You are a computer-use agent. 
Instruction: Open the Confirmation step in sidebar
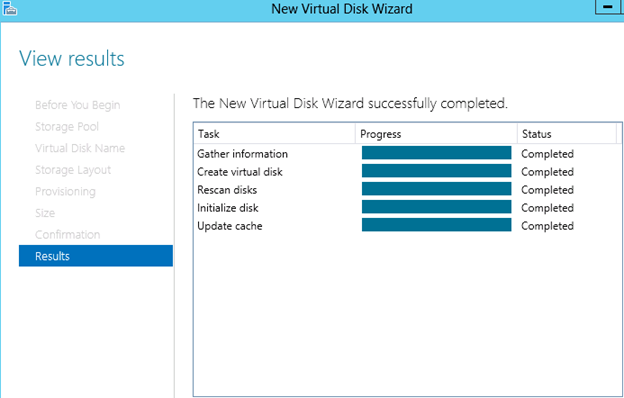pos(68,234)
